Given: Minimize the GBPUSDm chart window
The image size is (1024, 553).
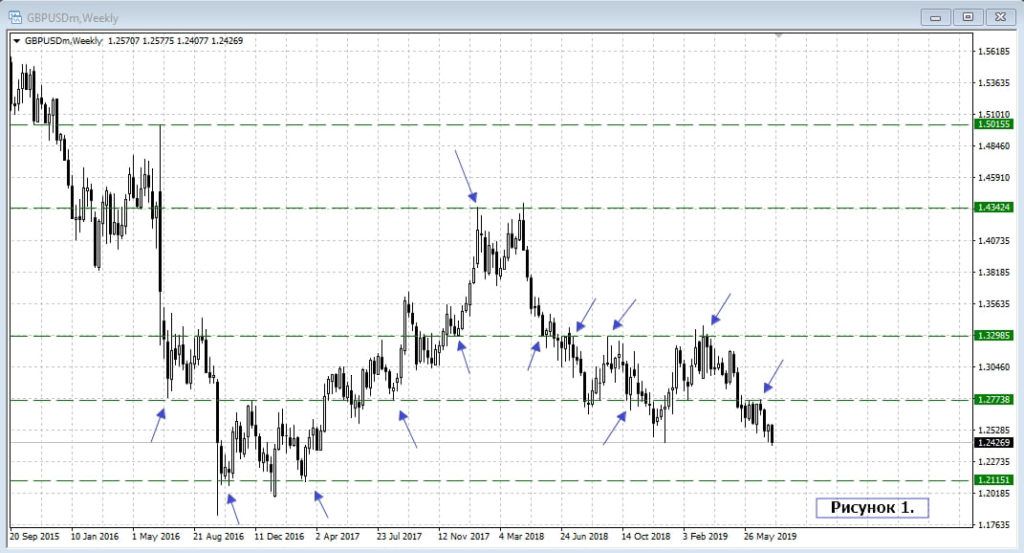Looking at the screenshot, I should (937, 16).
